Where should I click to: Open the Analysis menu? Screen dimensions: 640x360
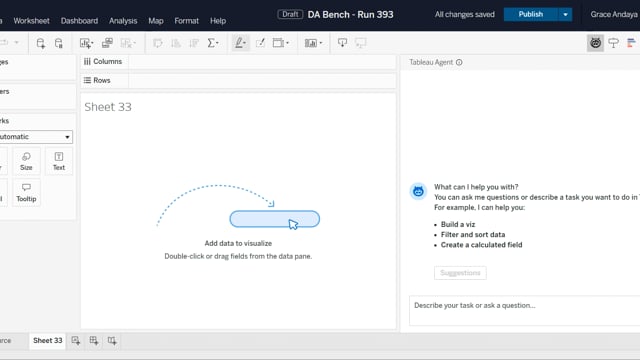click(123, 21)
